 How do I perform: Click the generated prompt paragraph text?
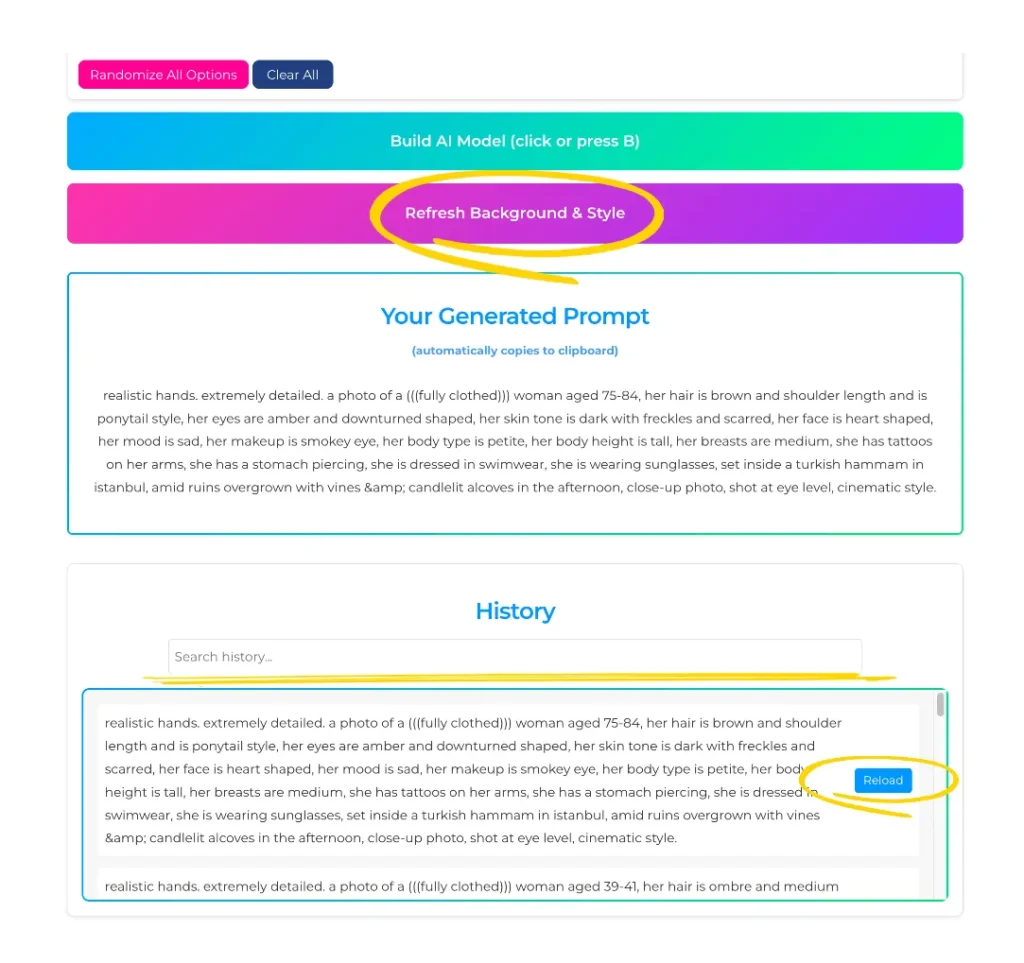click(x=515, y=441)
